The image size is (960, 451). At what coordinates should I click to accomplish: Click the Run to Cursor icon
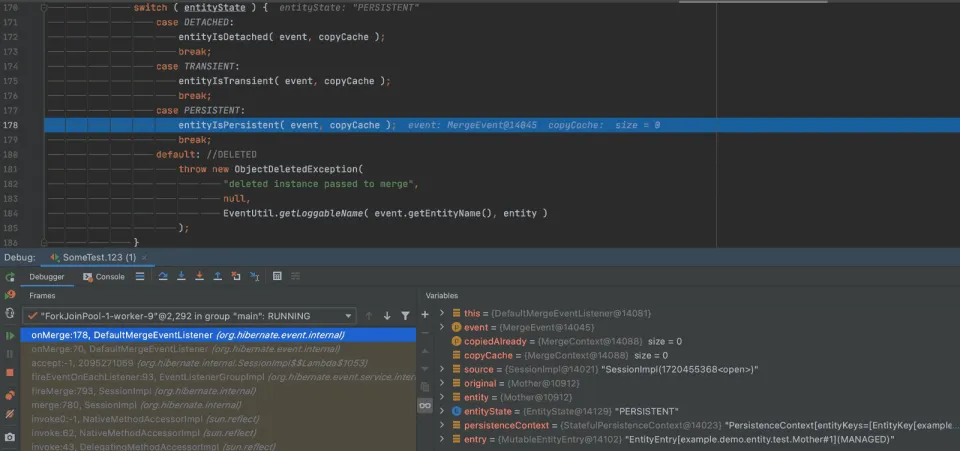click(255, 277)
